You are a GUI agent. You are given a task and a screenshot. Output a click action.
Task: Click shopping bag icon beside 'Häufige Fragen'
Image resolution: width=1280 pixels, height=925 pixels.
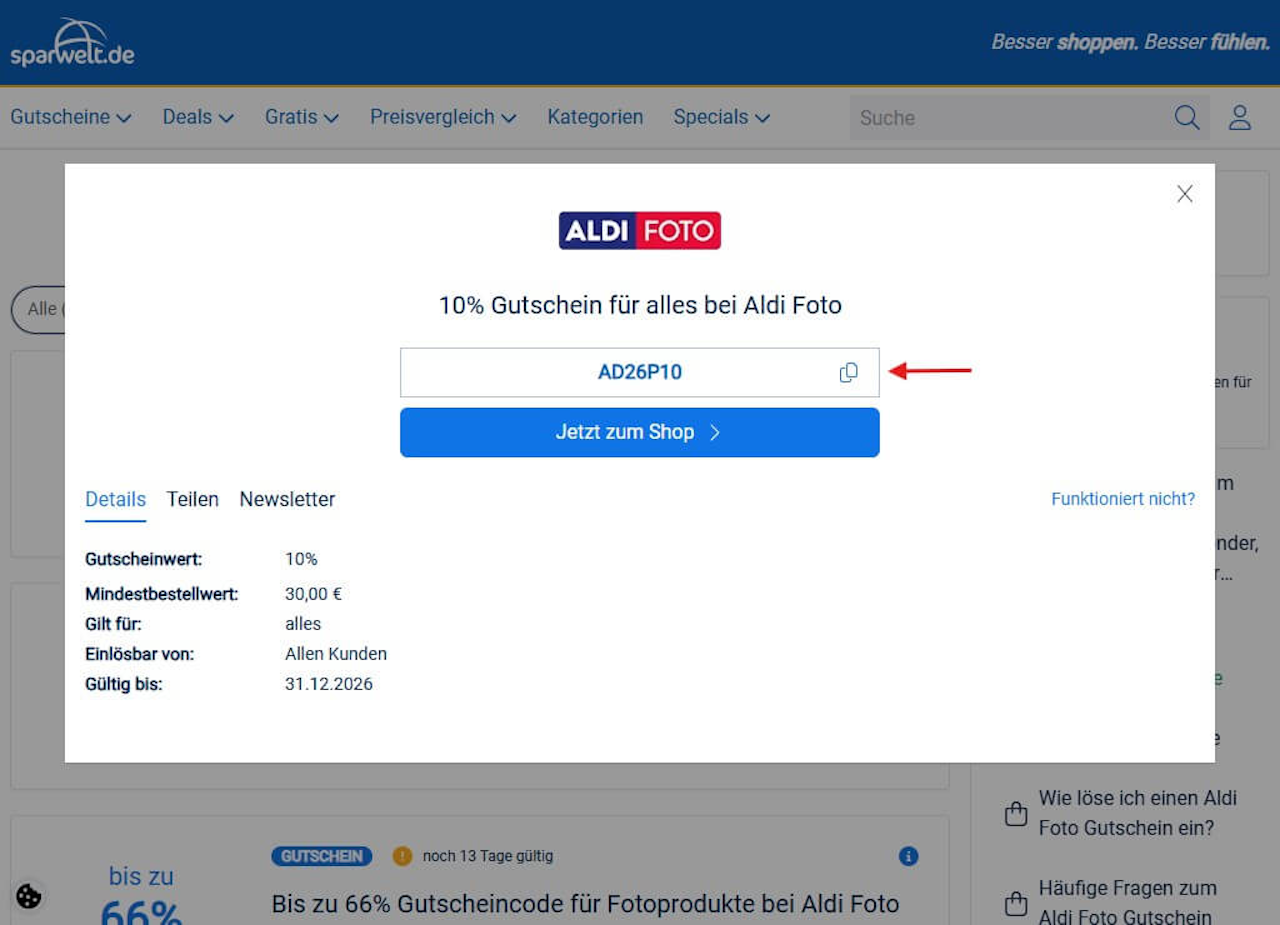pos(1016,903)
